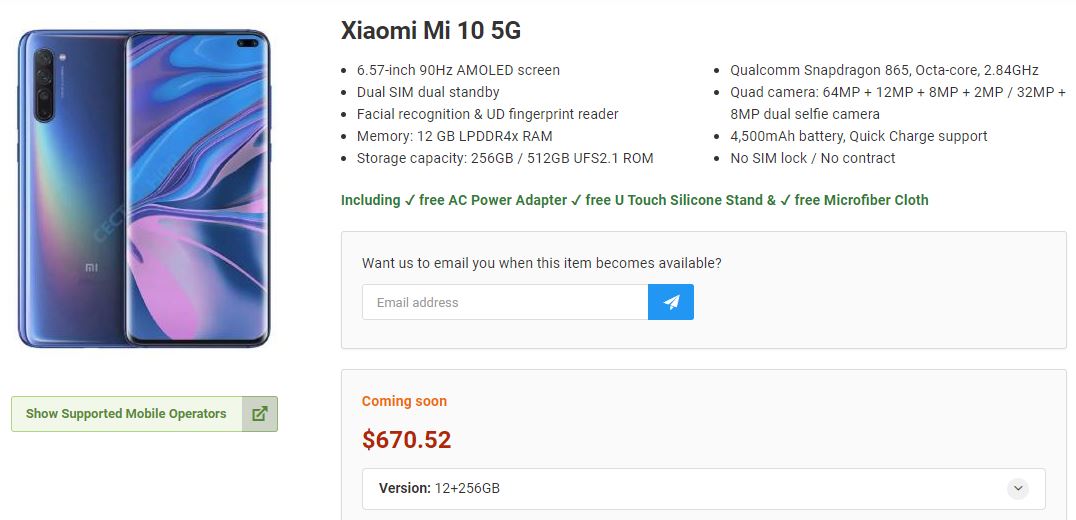The width and height of the screenshot is (1076, 520).
Task: Select the Xiaomi Mi 10 5G title
Action: pyautogui.click(x=431, y=31)
